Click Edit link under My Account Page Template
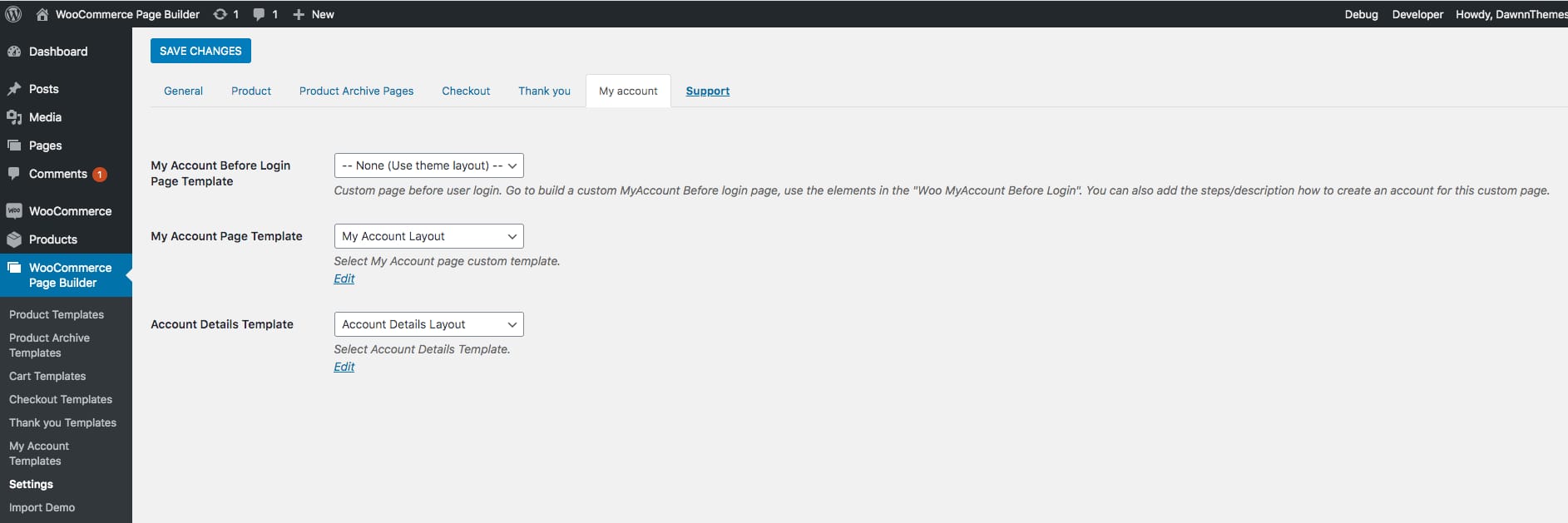Screen dimensions: 1568x523 [x=344, y=279]
